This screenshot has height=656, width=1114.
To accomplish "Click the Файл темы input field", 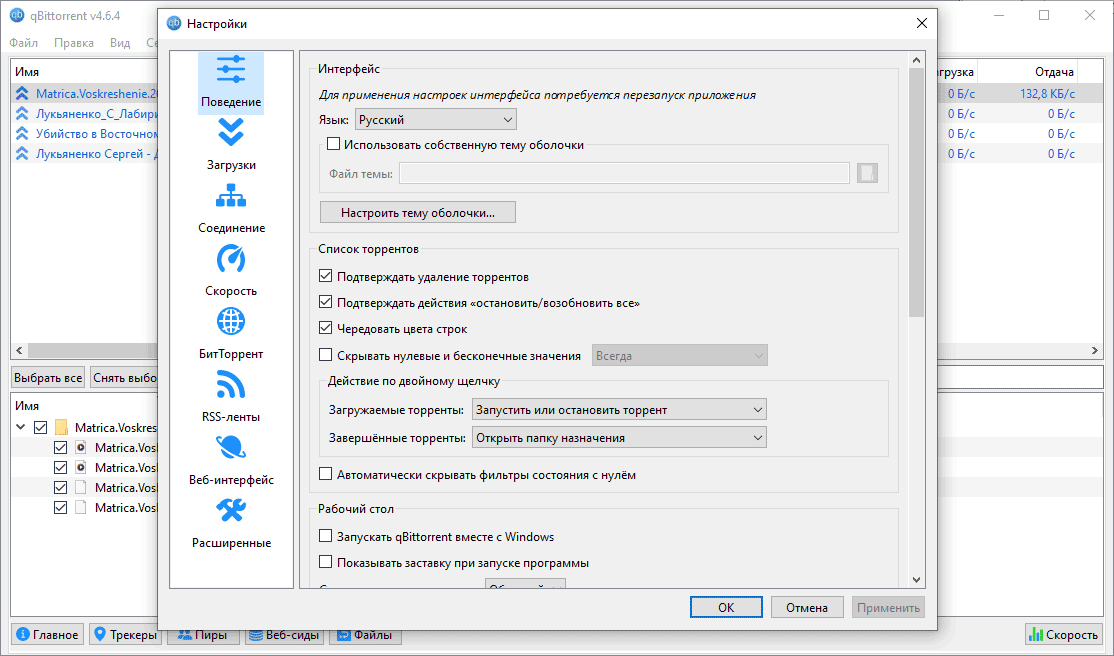I will tap(624, 173).
